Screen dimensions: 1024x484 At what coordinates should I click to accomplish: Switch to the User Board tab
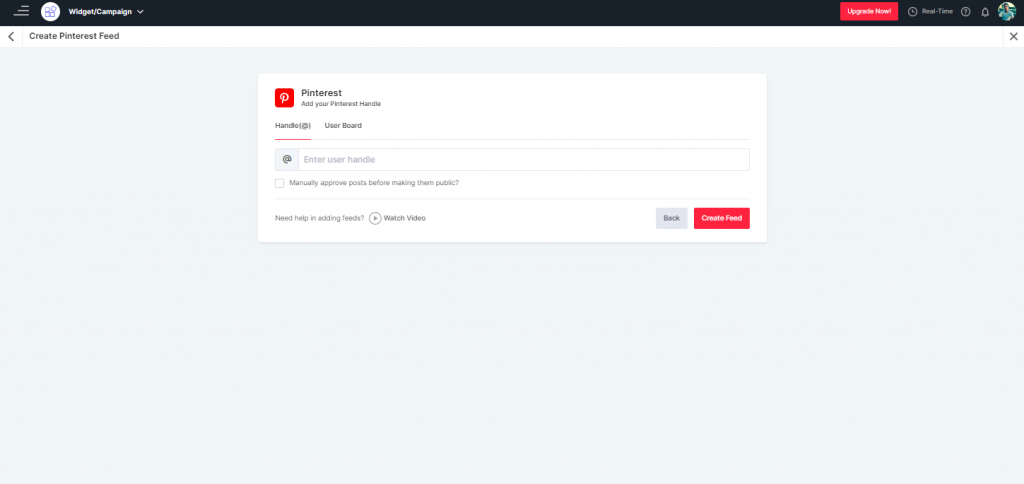tap(343, 125)
